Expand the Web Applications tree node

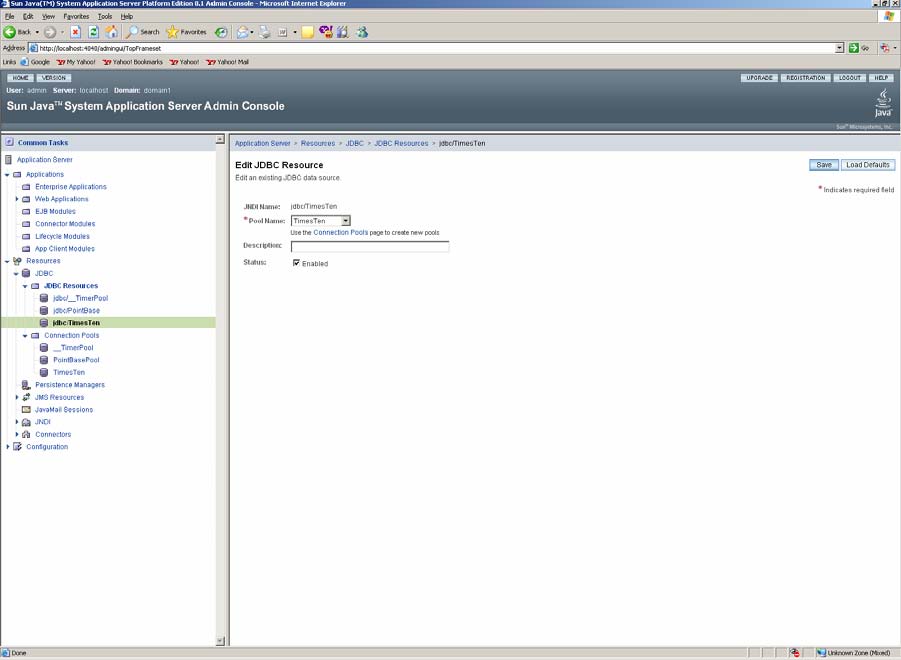17,199
